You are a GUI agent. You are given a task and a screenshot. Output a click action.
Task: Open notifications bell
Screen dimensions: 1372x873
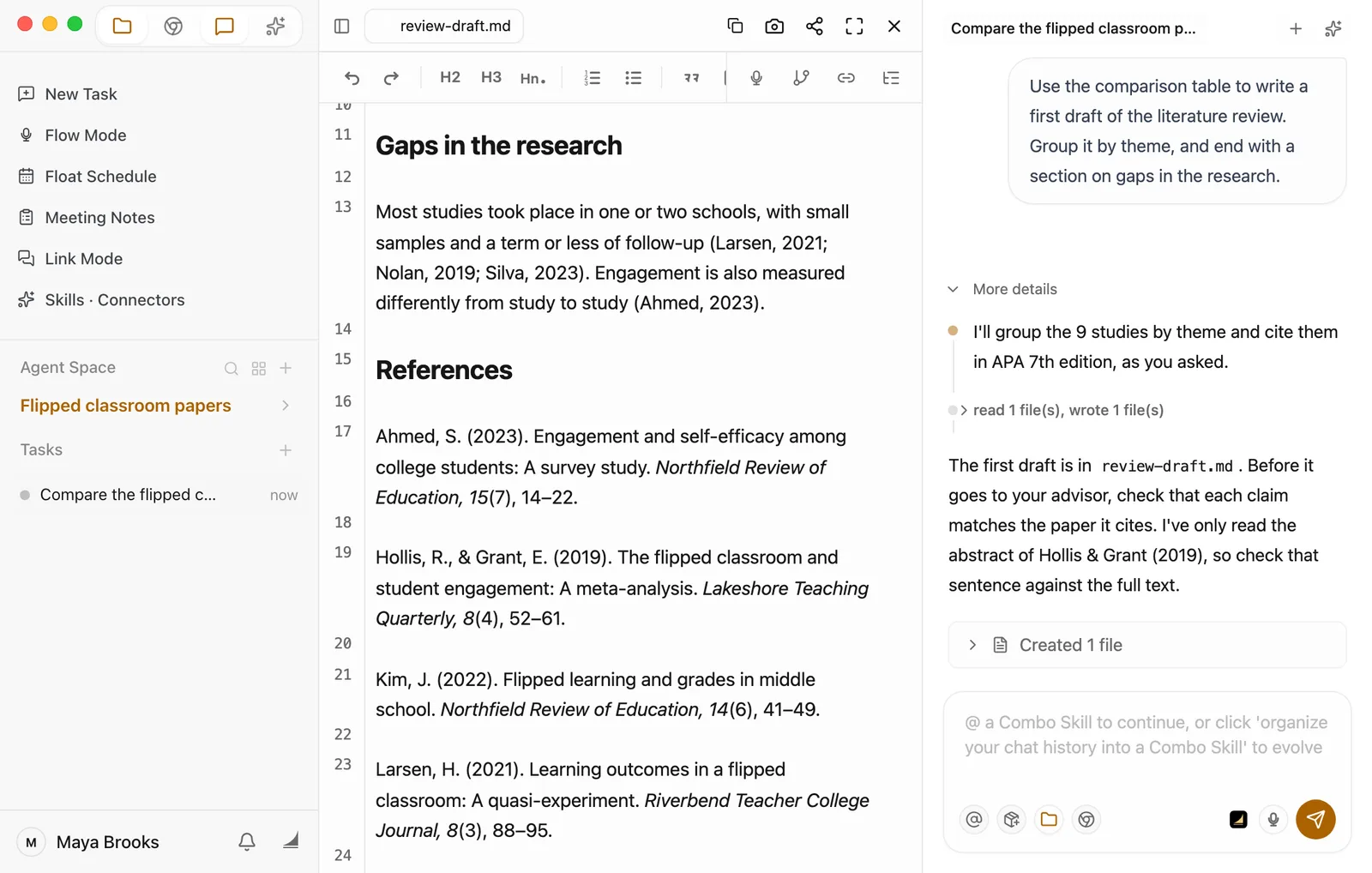pos(247,841)
